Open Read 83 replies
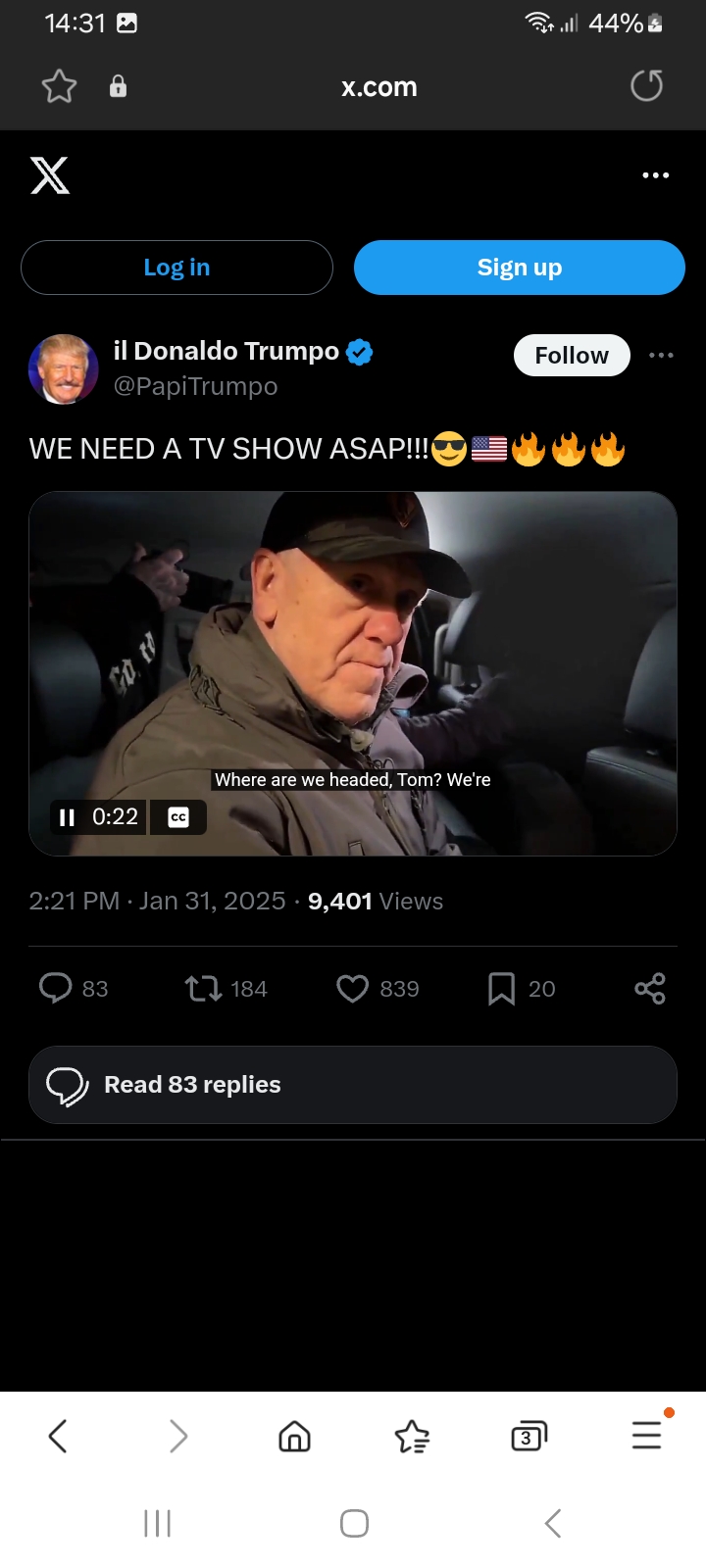 [353, 1085]
